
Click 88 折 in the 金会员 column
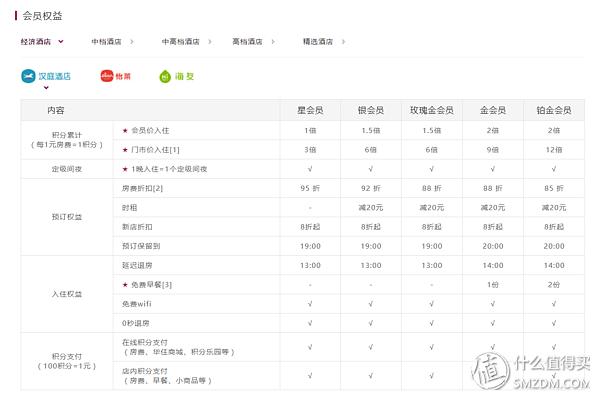[x=493, y=188]
